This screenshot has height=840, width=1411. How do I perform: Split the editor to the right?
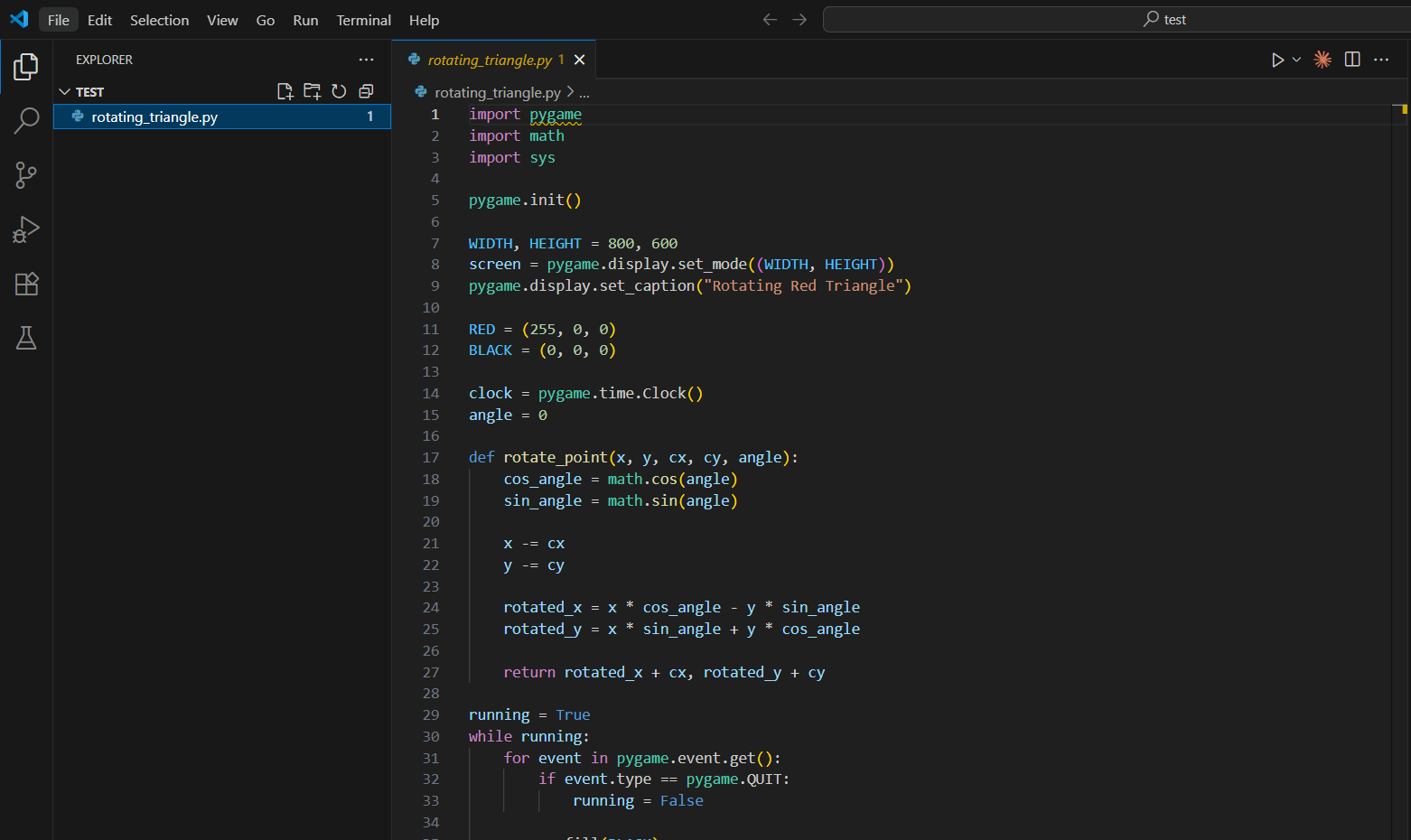(1352, 60)
